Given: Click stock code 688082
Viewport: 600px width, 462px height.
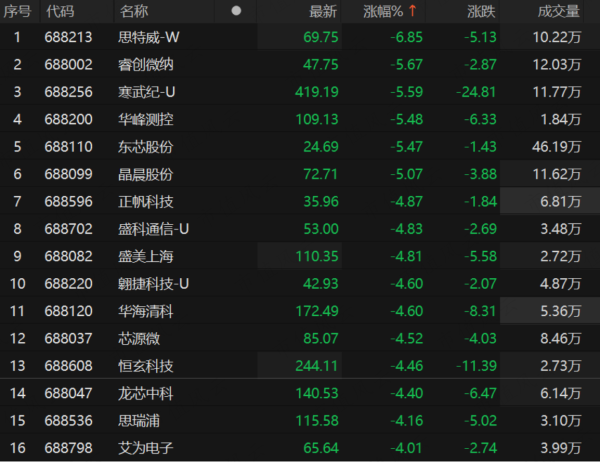Looking at the screenshot, I should click(x=68, y=256).
